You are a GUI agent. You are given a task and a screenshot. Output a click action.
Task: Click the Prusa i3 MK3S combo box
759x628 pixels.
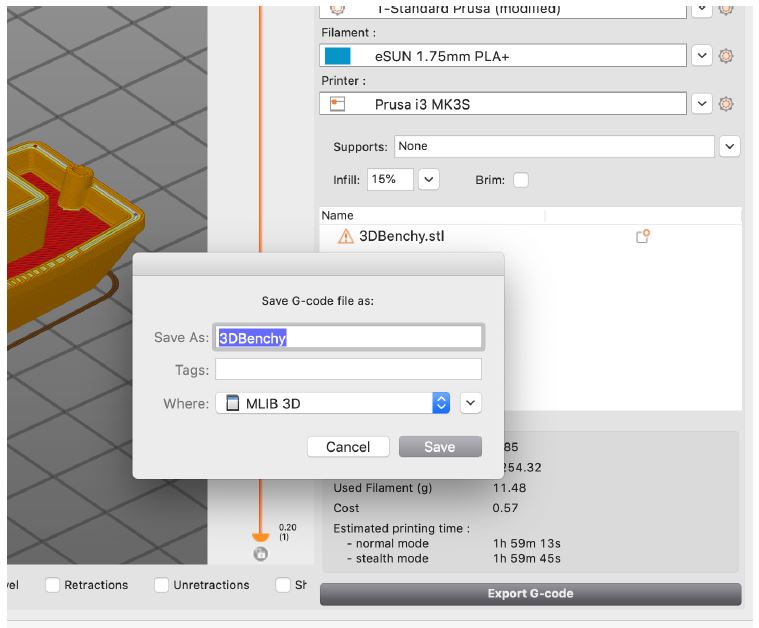pyautogui.click(x=502, y=104)
